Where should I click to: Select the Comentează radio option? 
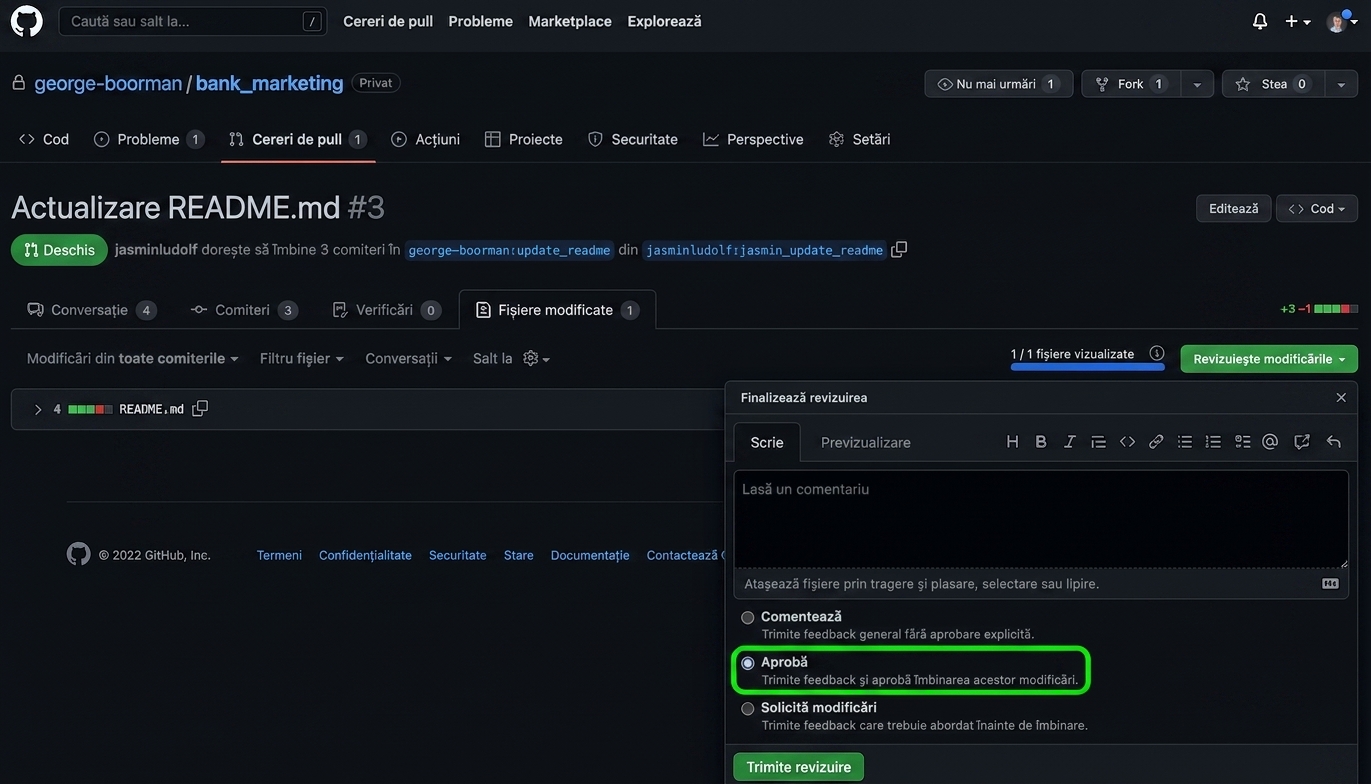[747, 618]
